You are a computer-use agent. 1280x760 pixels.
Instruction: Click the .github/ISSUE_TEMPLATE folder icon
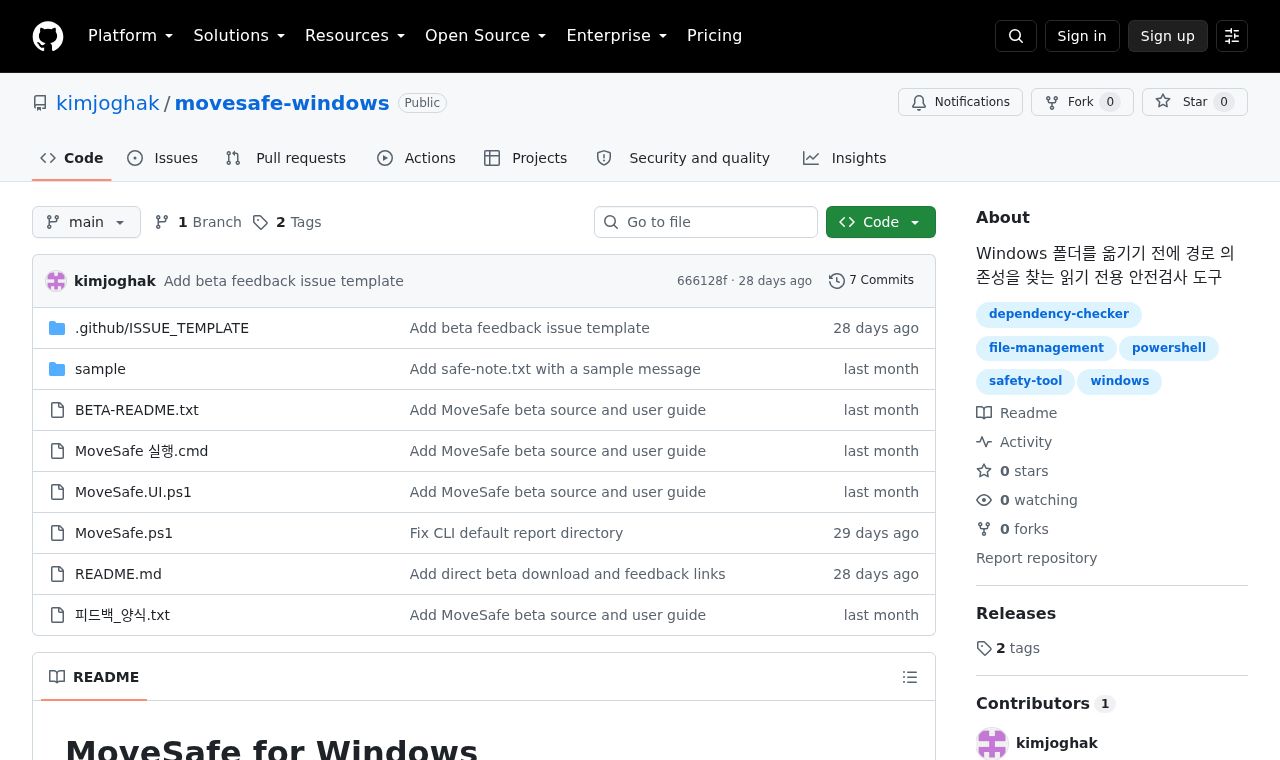click(57, 328)
